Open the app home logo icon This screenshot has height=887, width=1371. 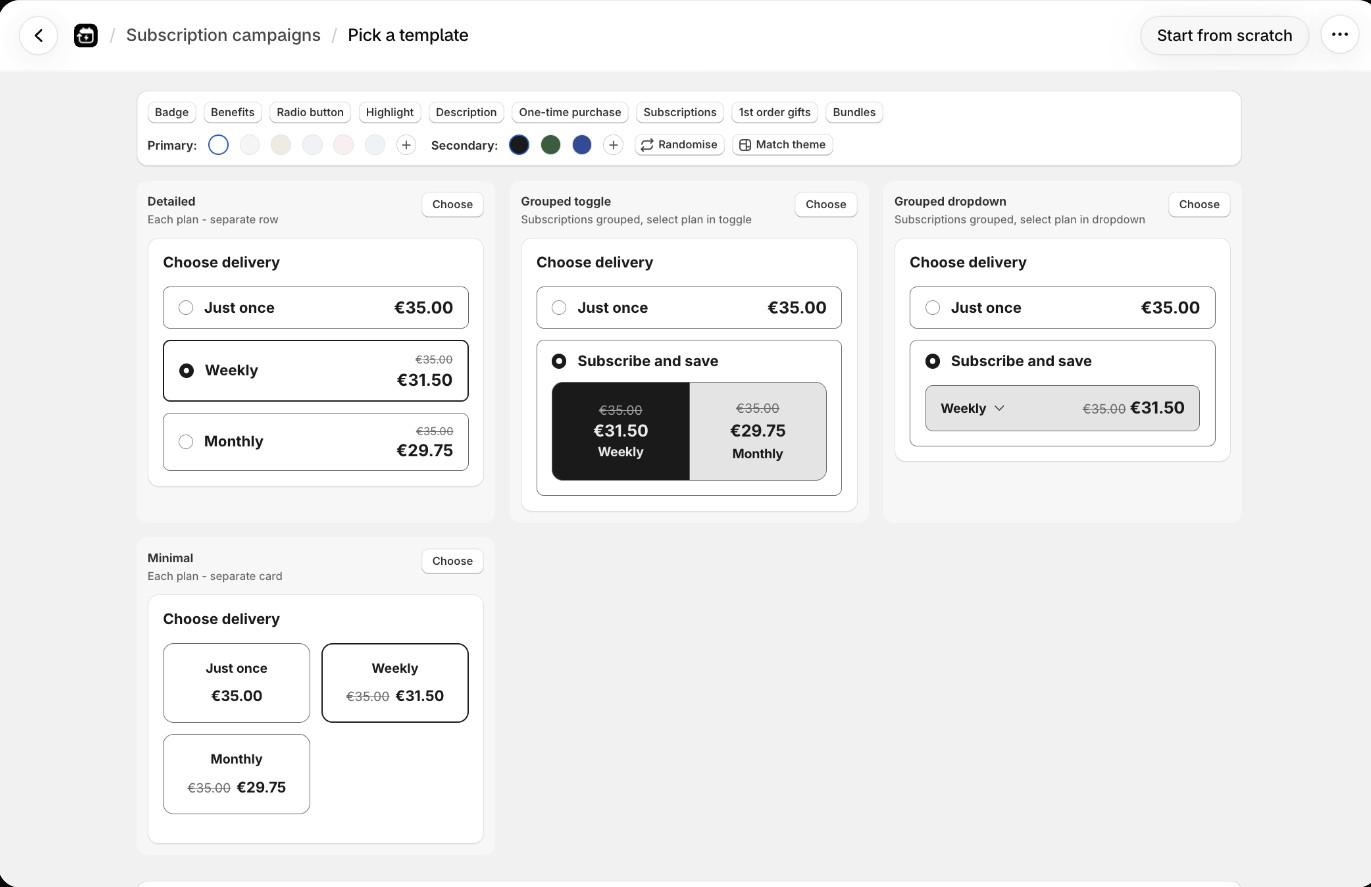tap(86, 36)
